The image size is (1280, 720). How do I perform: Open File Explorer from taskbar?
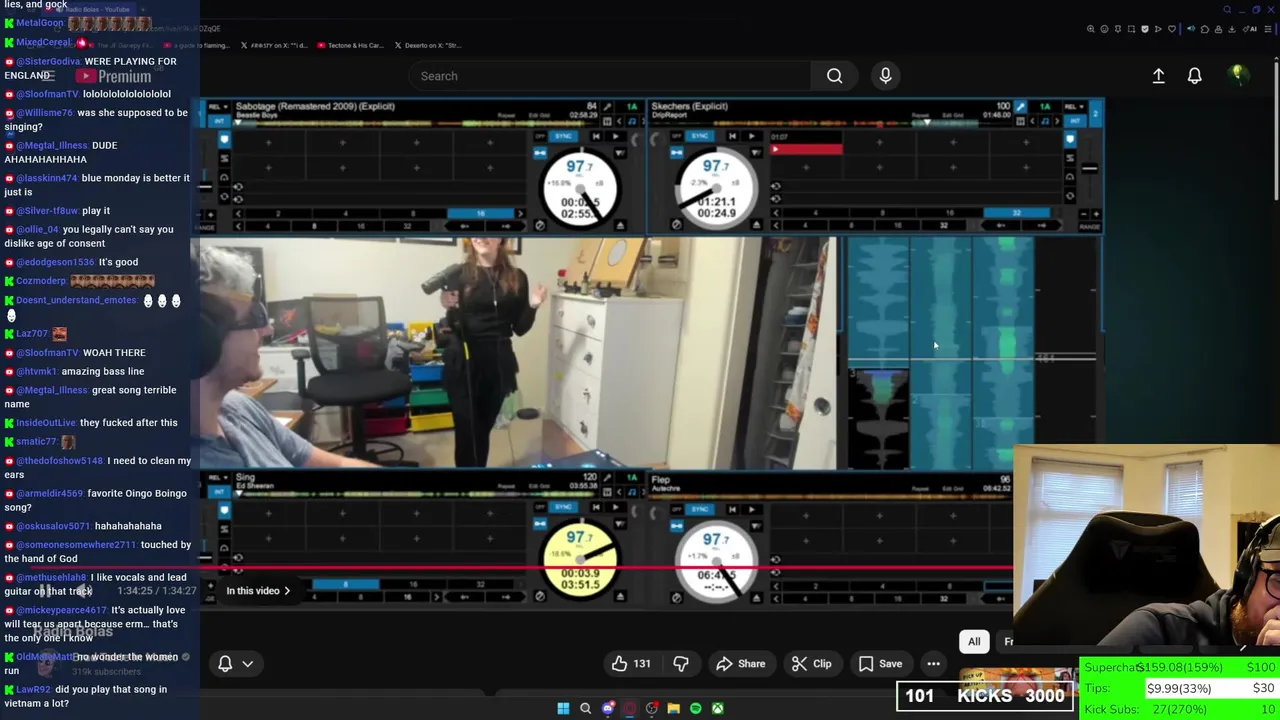pyautogui.click(x=673, y=709)
